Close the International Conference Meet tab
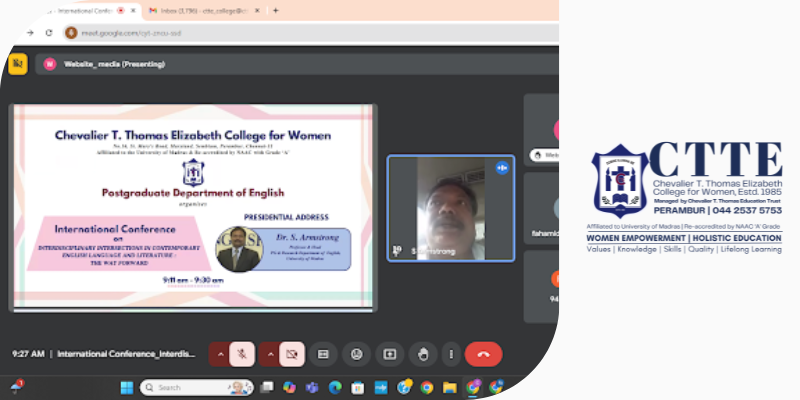The height and width of the screenshot is (400, 800). click(x=133, y=10)
